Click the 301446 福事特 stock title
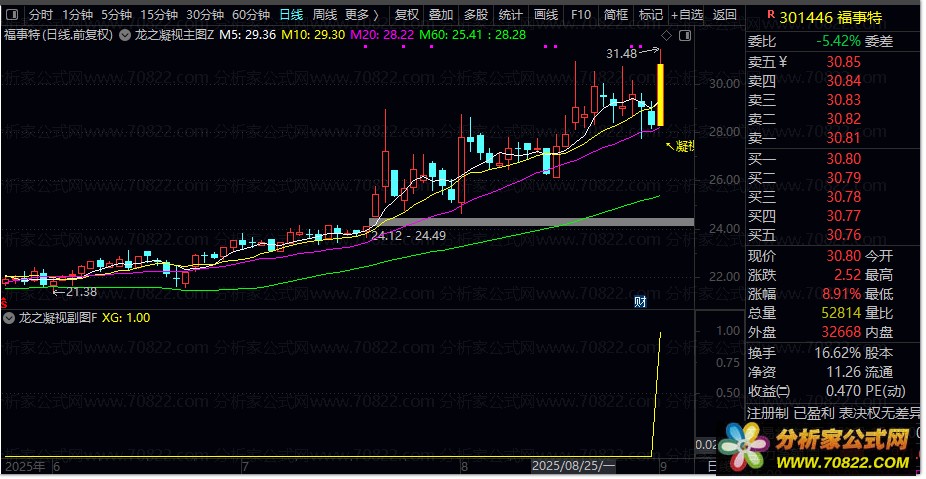Image resolution: width=926 pixels, height=479 pixels. click(x=830, y=18)
